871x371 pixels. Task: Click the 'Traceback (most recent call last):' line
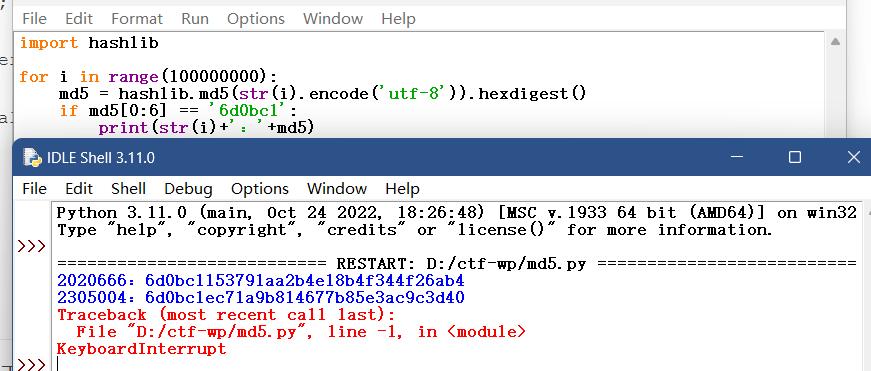tap(226, 315)
